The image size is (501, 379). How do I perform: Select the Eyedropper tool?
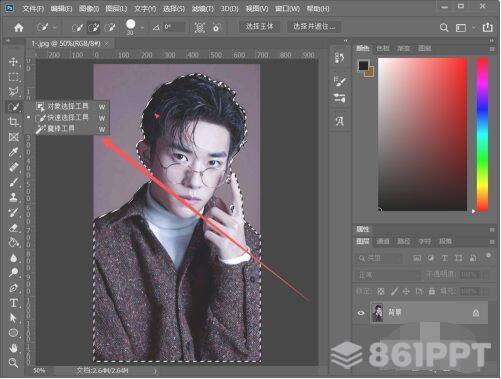pyautogui.click(x=13, y=152)
